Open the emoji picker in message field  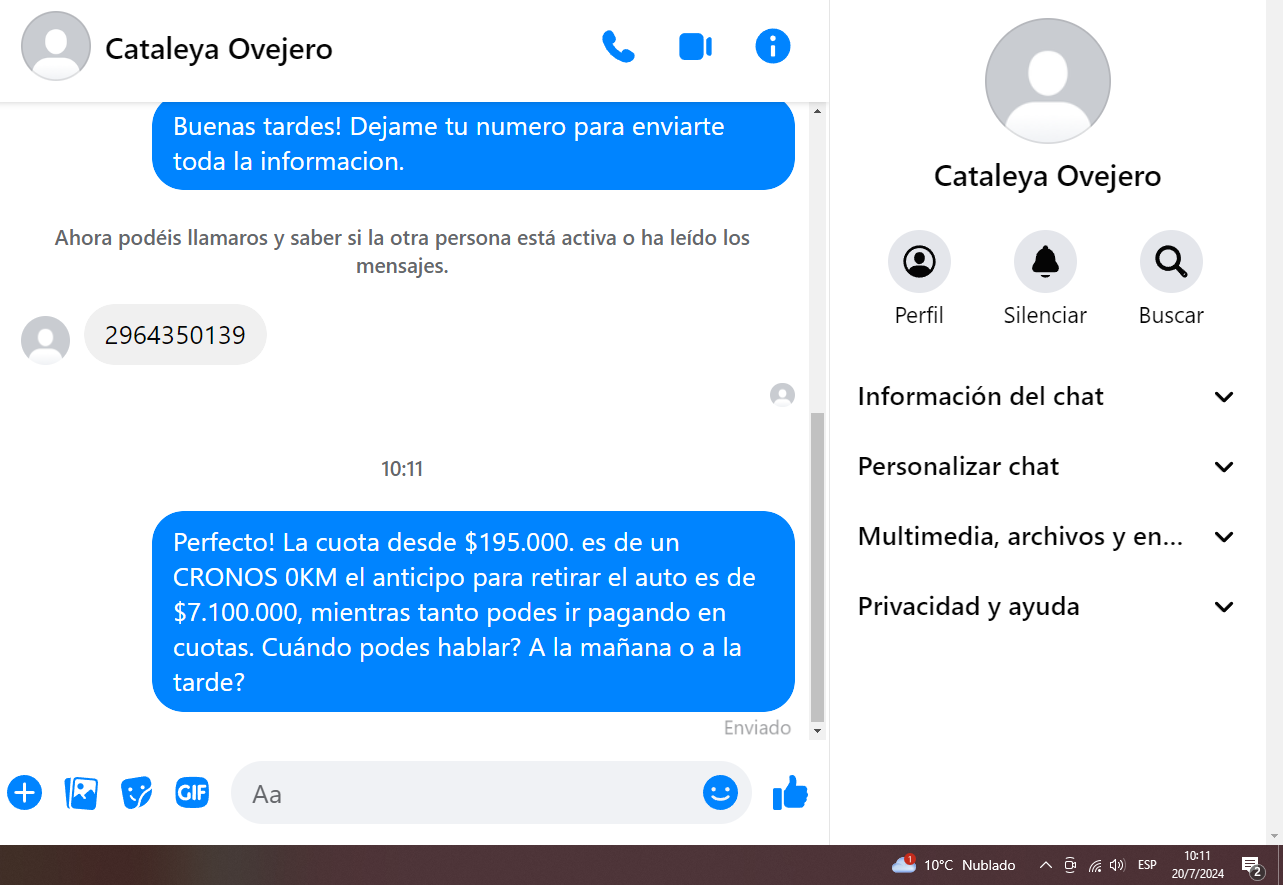pyautogui.click(x=720, y=793)
